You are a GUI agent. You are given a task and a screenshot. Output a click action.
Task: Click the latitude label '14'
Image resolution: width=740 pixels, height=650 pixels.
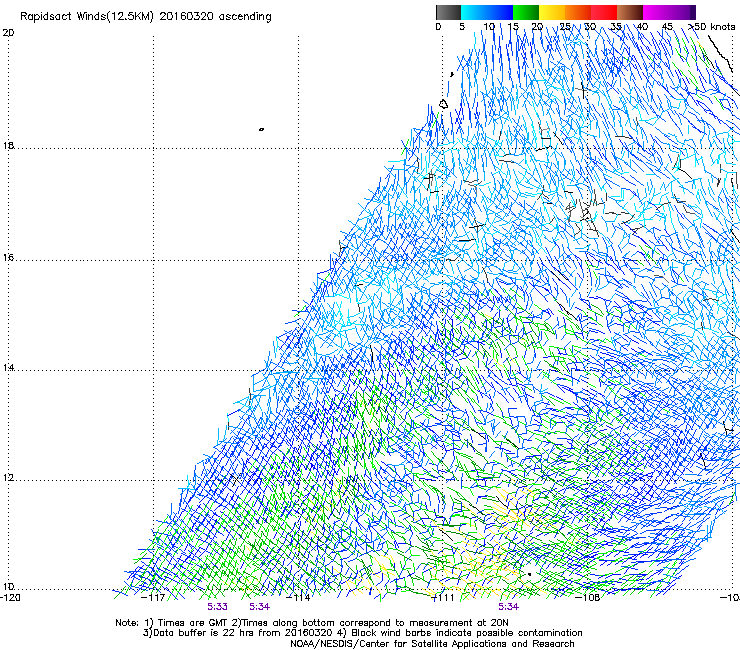click(x=8, y=368)
